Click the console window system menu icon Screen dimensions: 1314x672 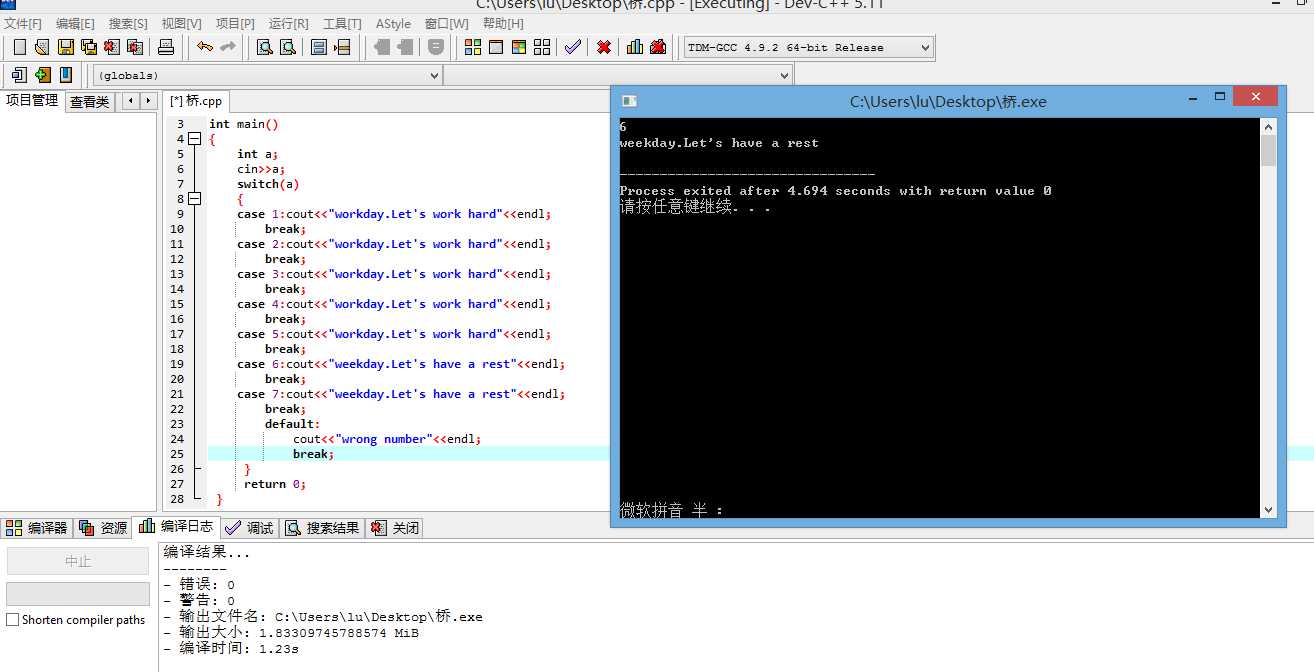coord(628,101)
